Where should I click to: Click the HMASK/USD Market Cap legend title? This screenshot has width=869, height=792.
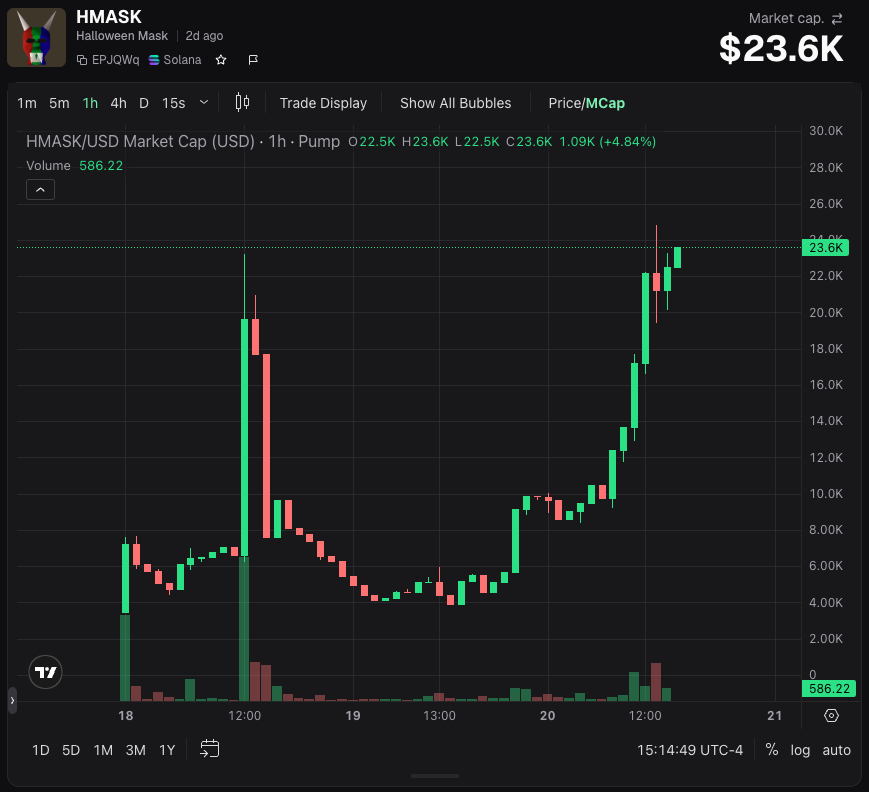coord(183,142)
